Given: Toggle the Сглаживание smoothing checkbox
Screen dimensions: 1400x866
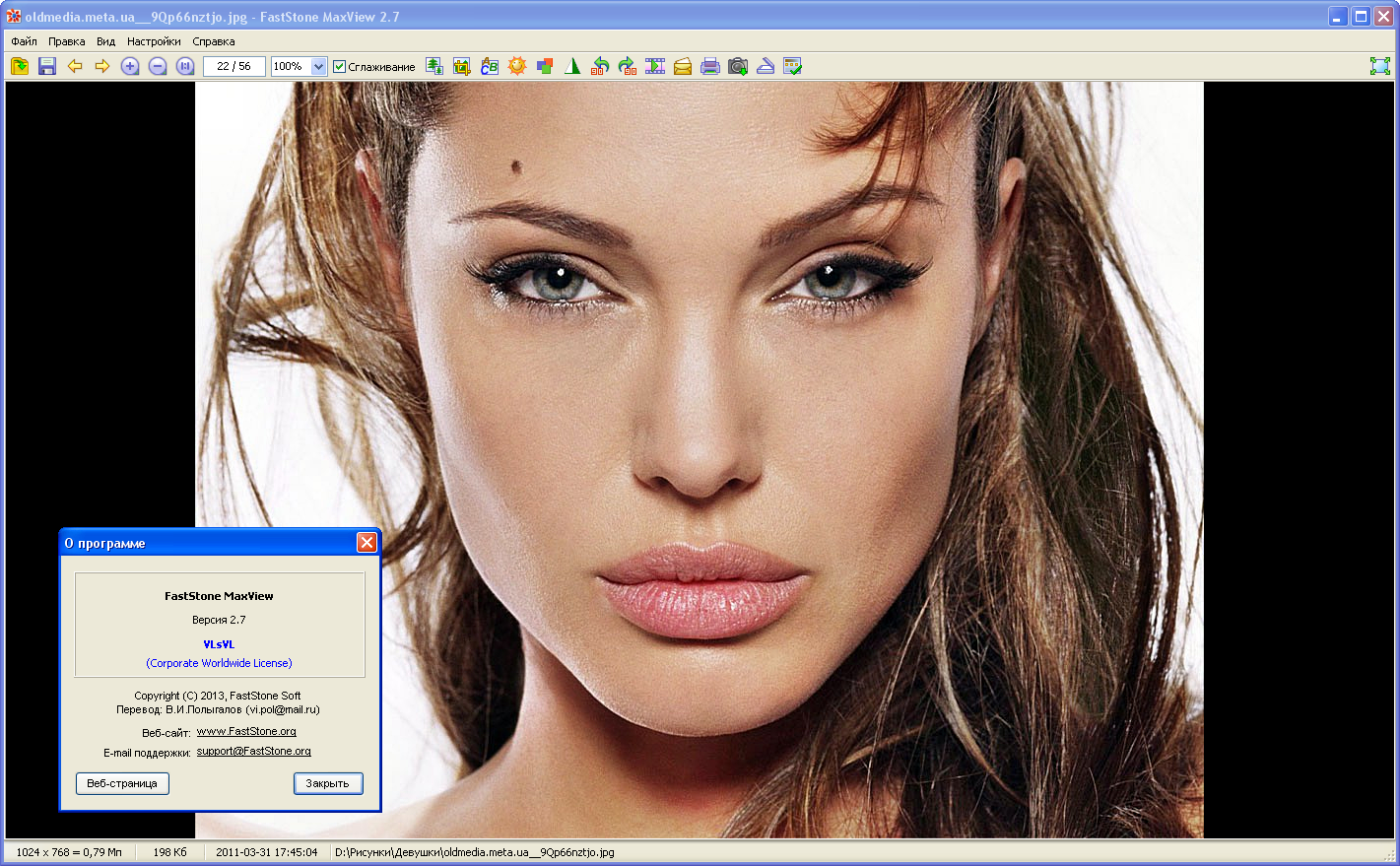Looking at the screenshot, I should (x=340, y=67).
